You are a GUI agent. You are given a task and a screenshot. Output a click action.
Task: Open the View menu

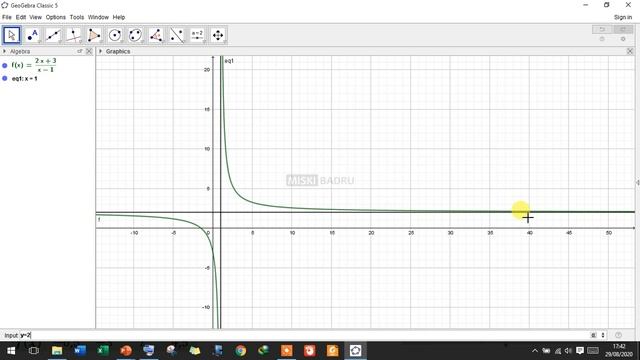[x=36, y=17]
